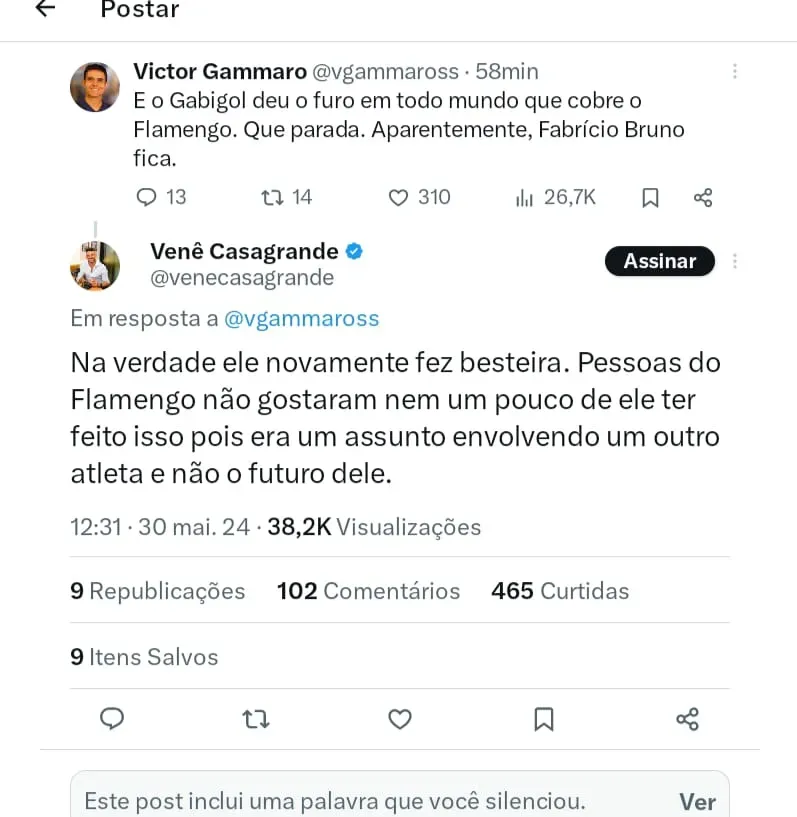This screenshot has height=817, width=797.
Task: Repost Venê Casagrande's post
Action: 256,719
